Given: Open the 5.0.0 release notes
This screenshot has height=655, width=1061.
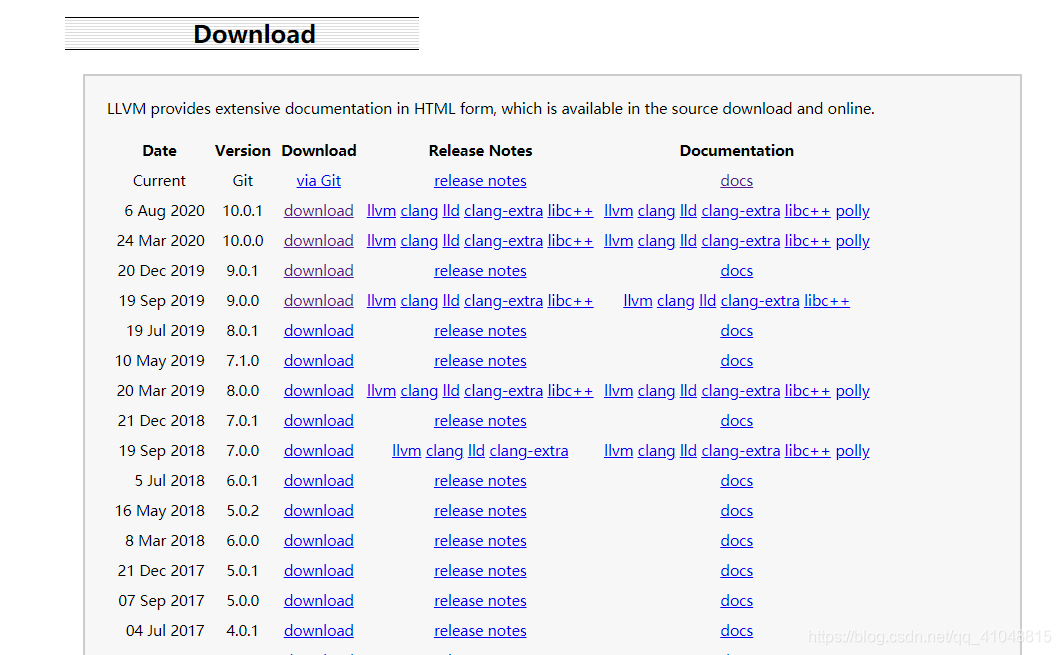Looking at the screenshot, I should (480, 601).
